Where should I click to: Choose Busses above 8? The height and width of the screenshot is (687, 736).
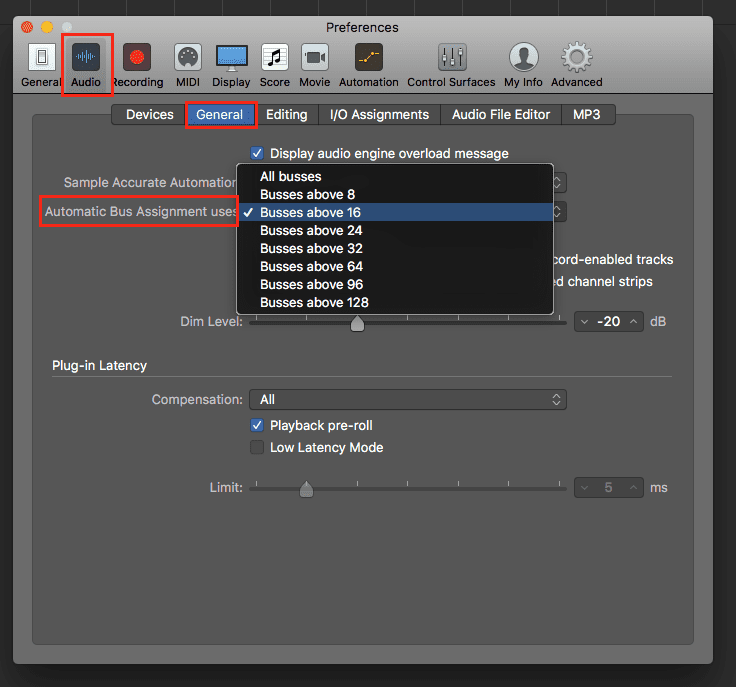pyautogui.click(x=395, y=194)
